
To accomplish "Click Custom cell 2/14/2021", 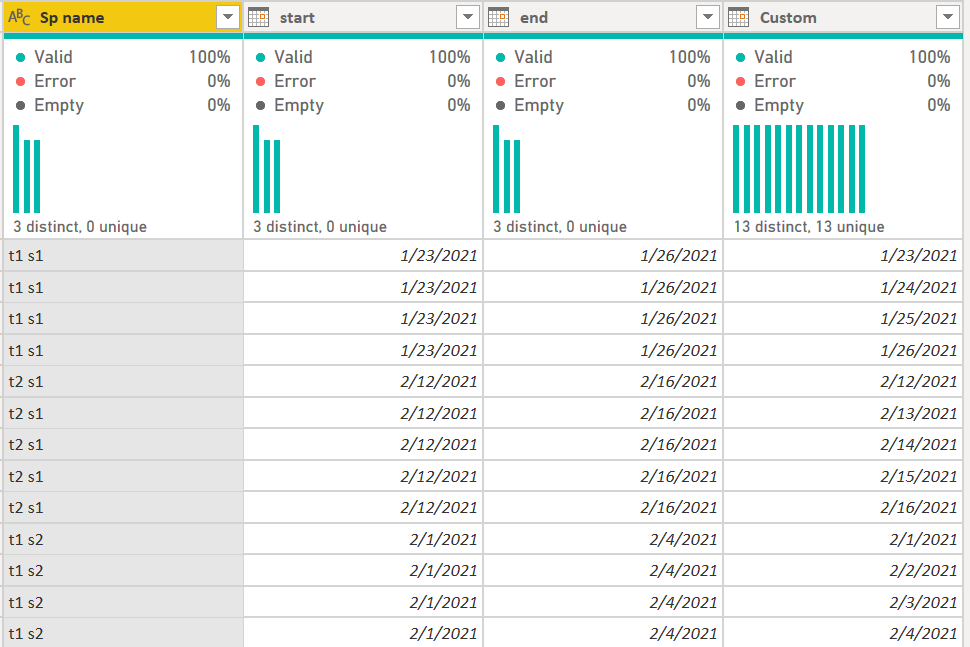I will (x=843, y=445).
